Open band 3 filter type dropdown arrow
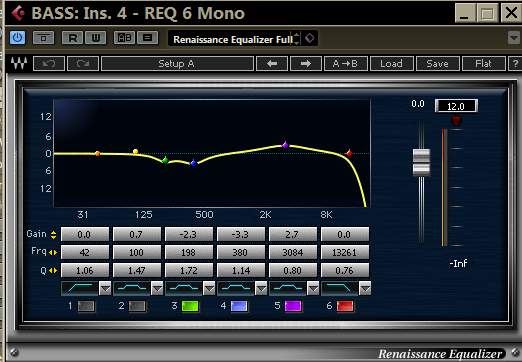The image size is (522, 362). [x=209, y=288]
